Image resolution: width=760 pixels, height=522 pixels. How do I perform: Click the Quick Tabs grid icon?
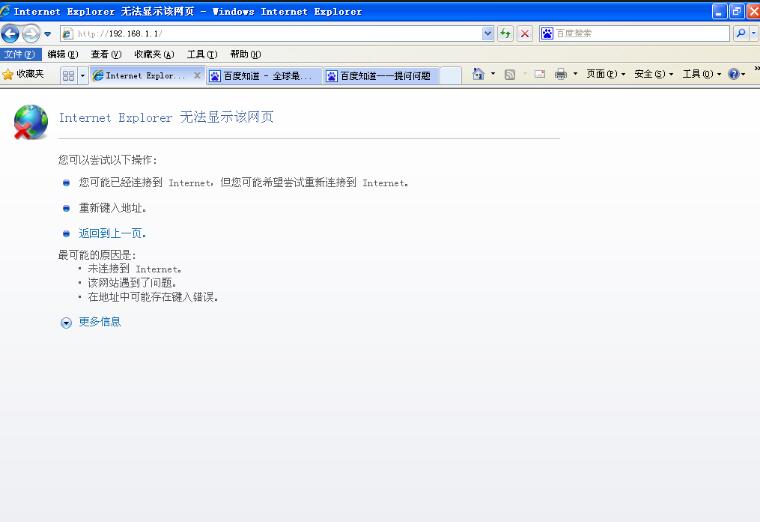point(68,76)
